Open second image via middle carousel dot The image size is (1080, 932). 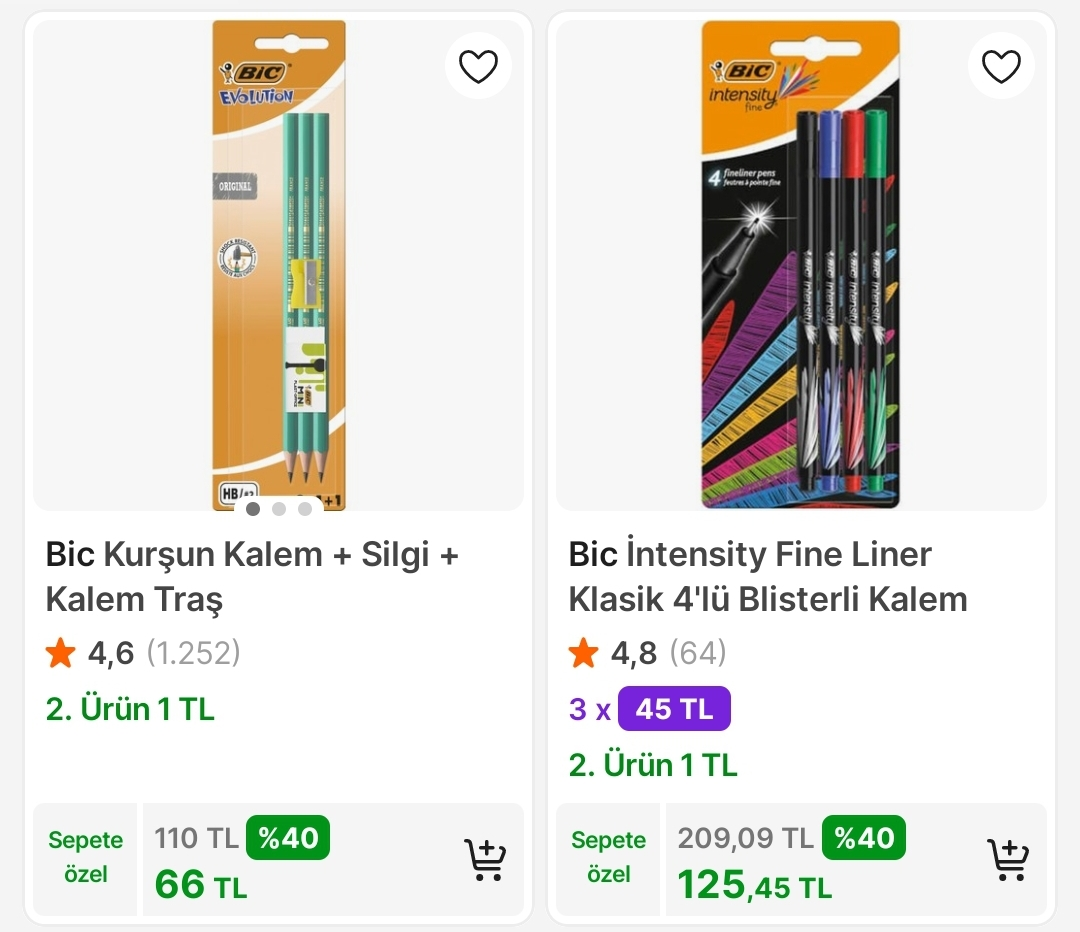(278, 509)
